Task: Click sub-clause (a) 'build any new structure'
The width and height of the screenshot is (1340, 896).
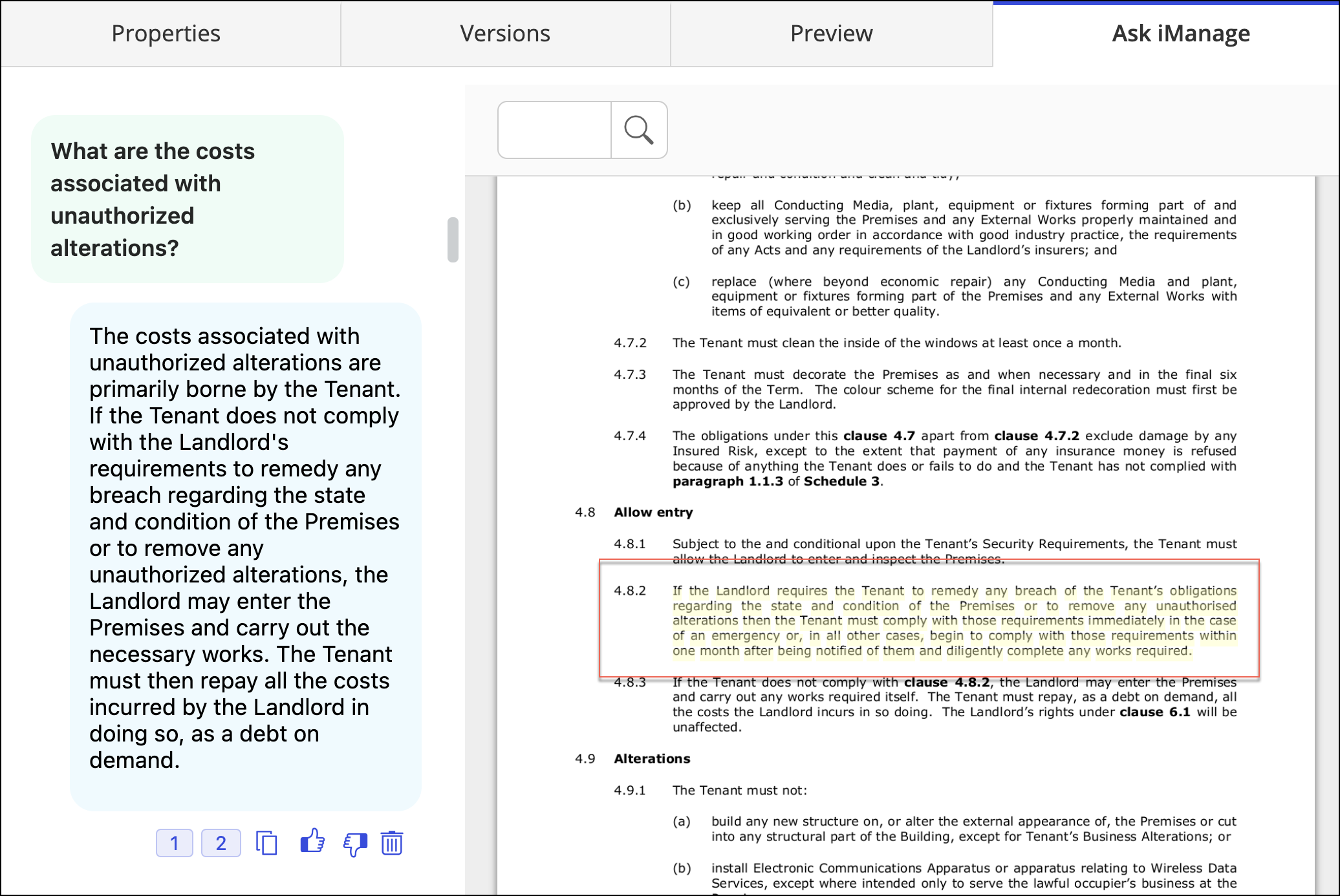Action: coord(973,829)
